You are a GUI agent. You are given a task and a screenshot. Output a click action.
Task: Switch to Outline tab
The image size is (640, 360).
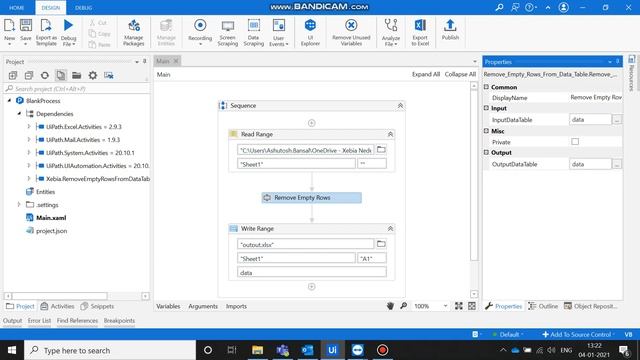pos(543,306)
